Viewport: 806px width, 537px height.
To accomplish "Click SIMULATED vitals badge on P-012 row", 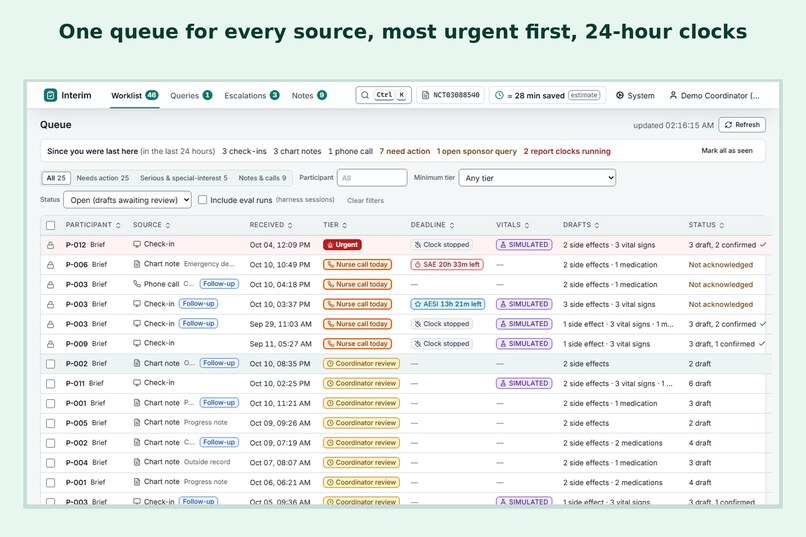I will click(x=524, y=245).
